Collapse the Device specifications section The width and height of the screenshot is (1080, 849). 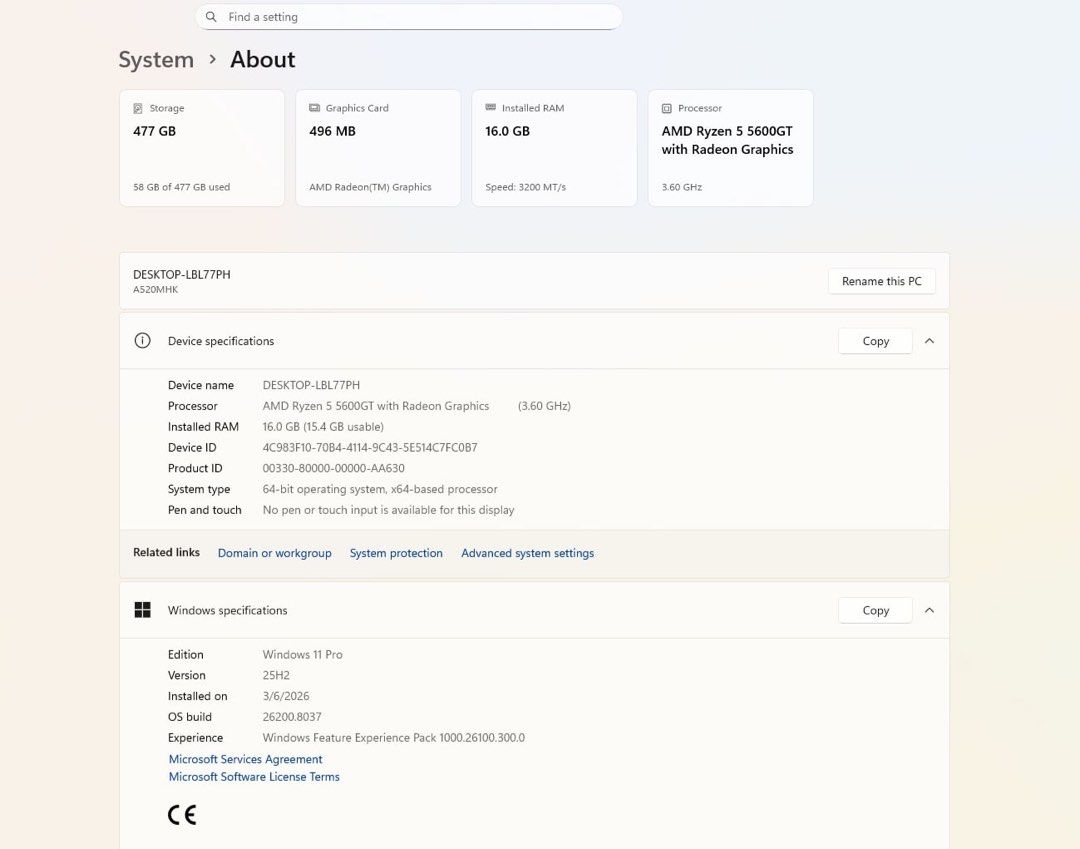tap(929, 341)
